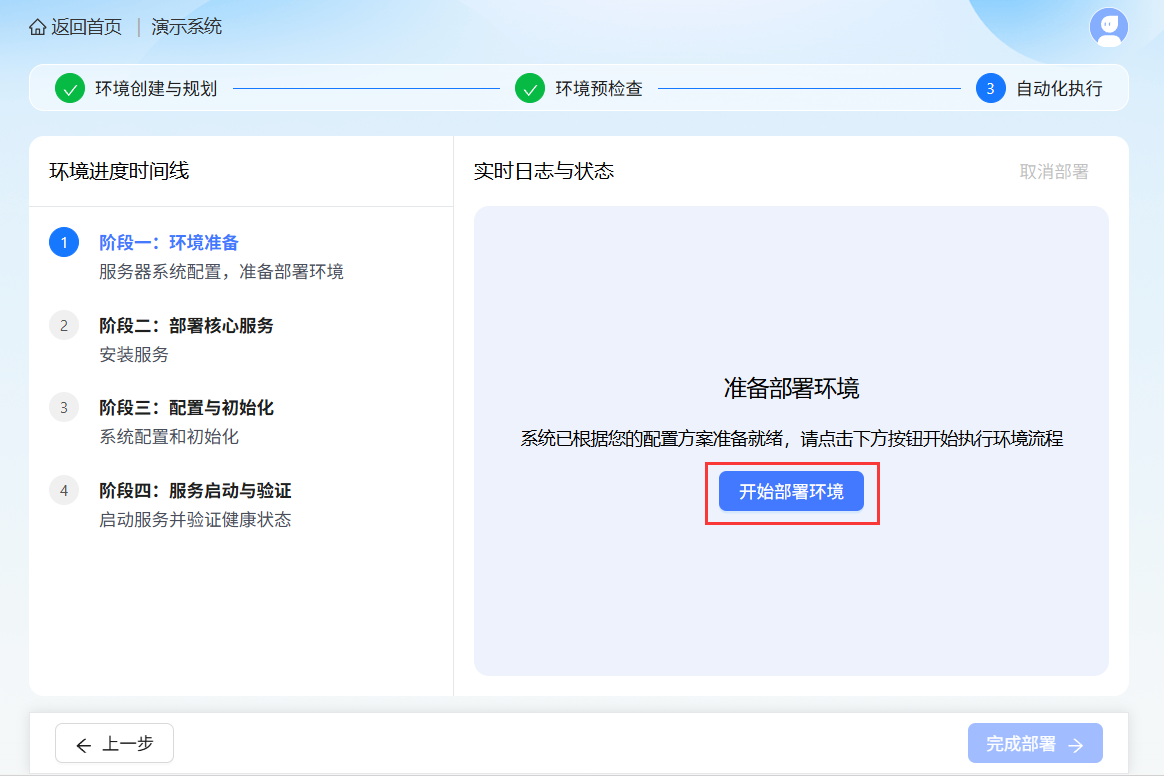Open the robot avatar icon in top corner

[x=1108, y=27]
